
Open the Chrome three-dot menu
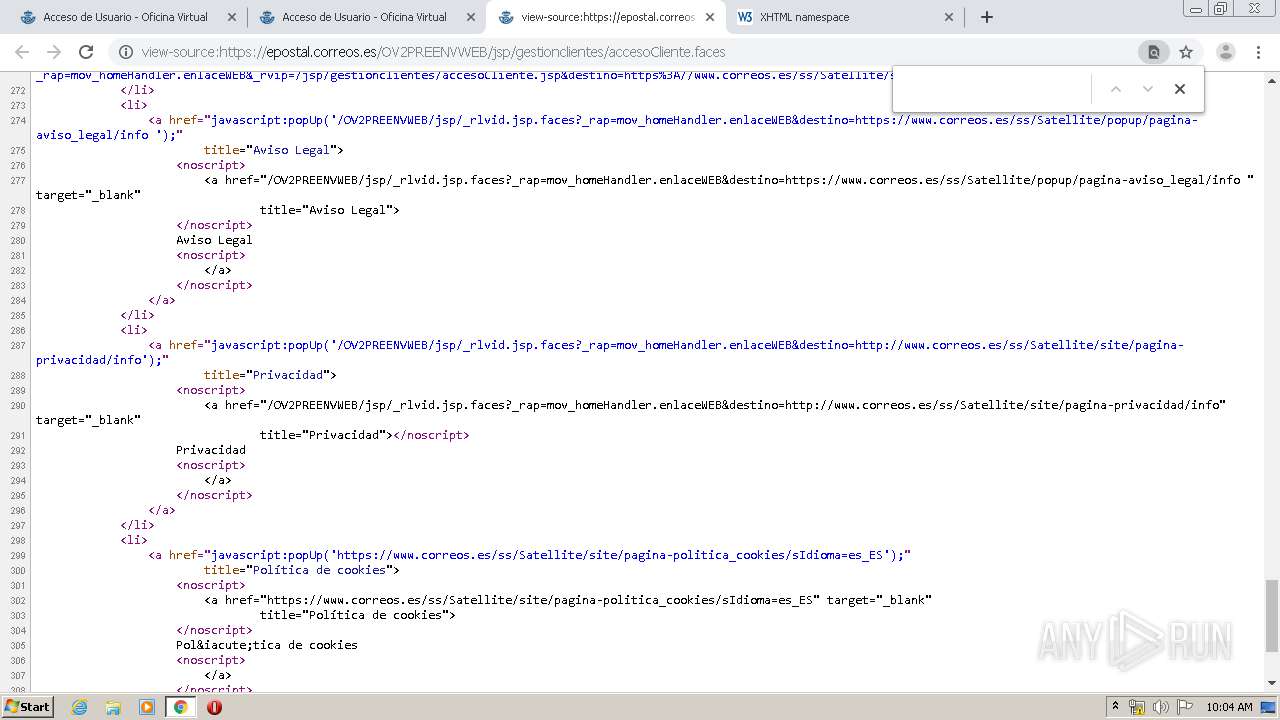tap(1258, 52)
